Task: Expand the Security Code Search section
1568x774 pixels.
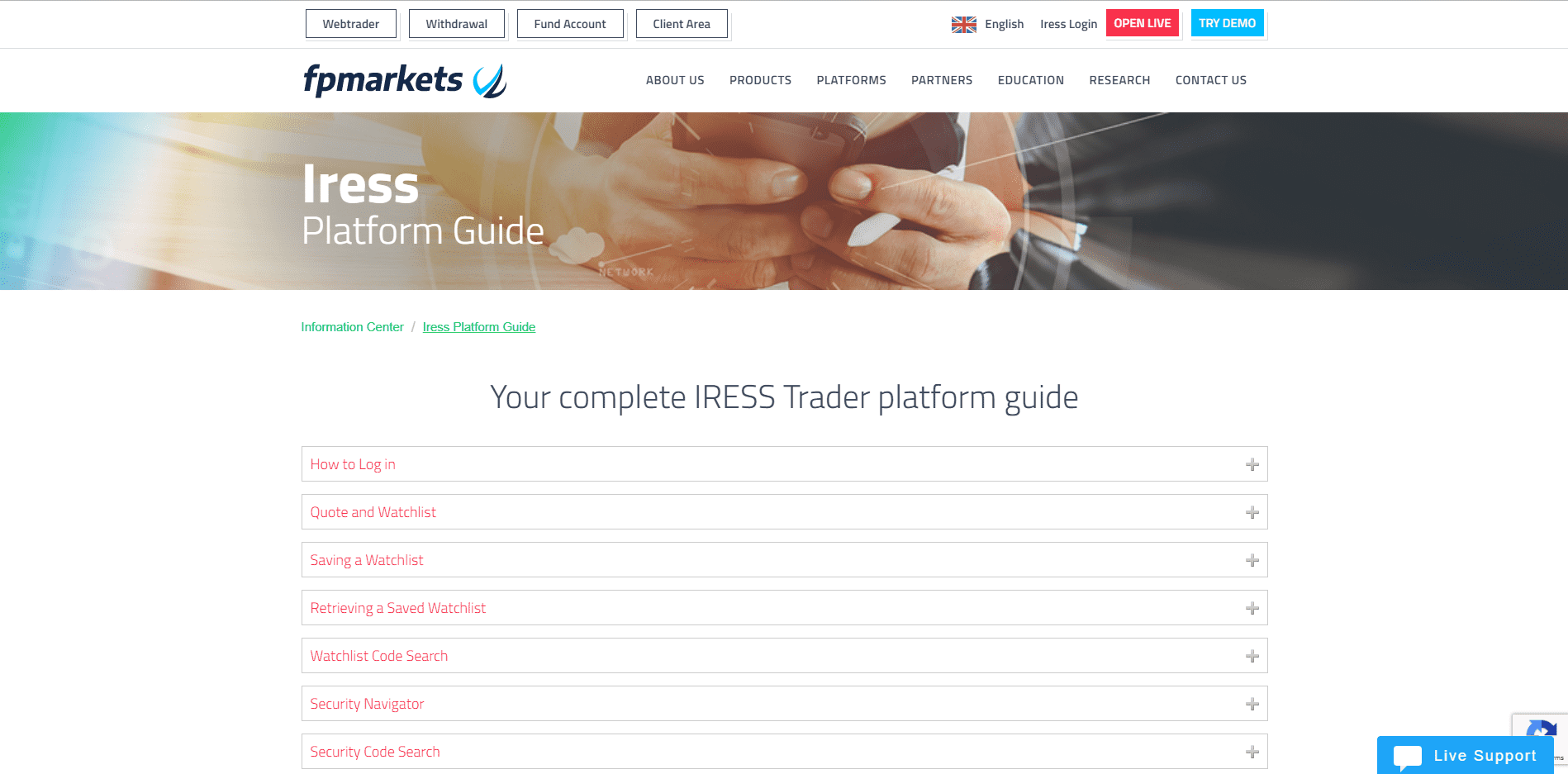Action: (x=784, y=752)
